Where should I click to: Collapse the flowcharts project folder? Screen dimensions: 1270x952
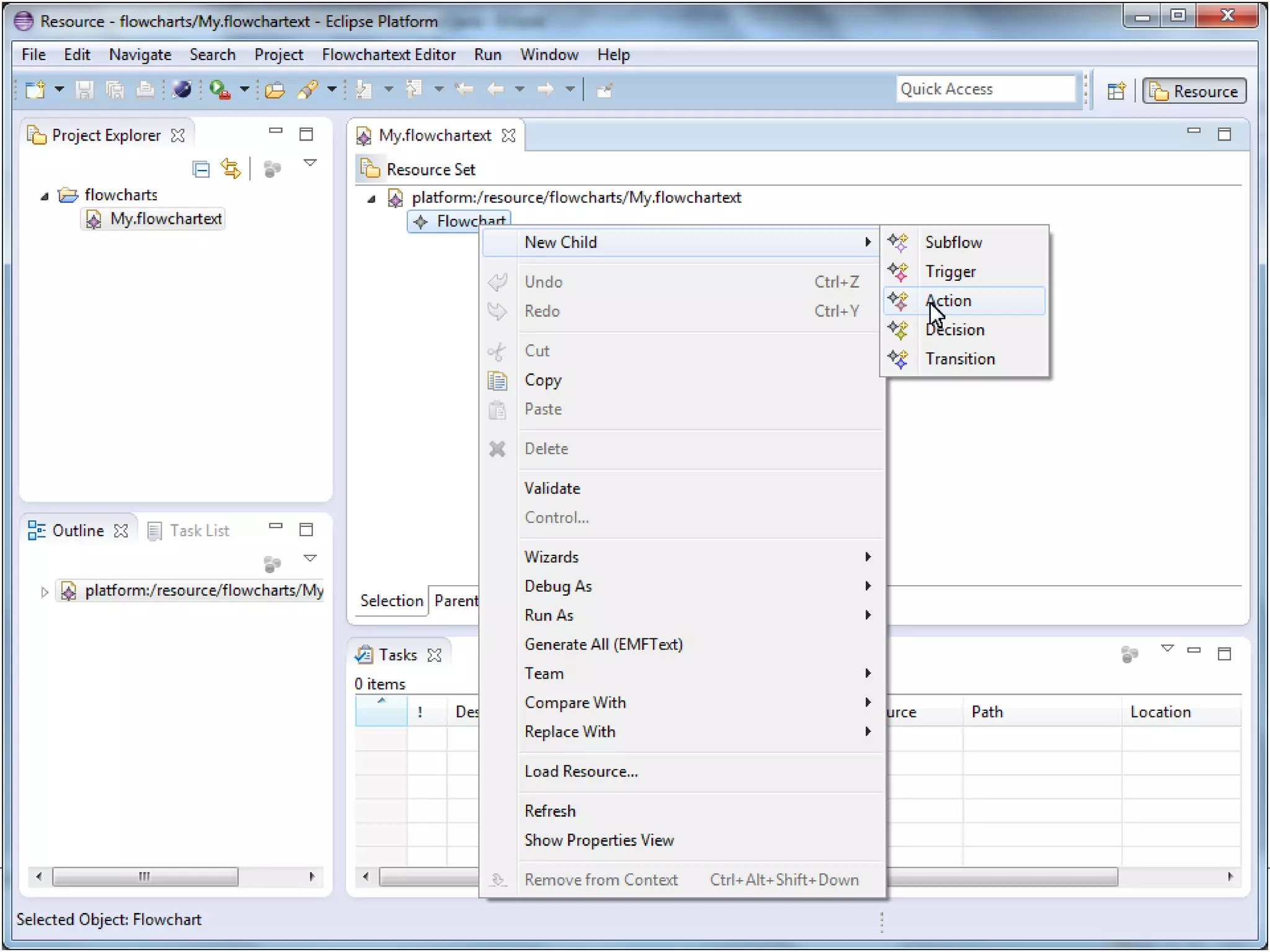tap(44, 196)
